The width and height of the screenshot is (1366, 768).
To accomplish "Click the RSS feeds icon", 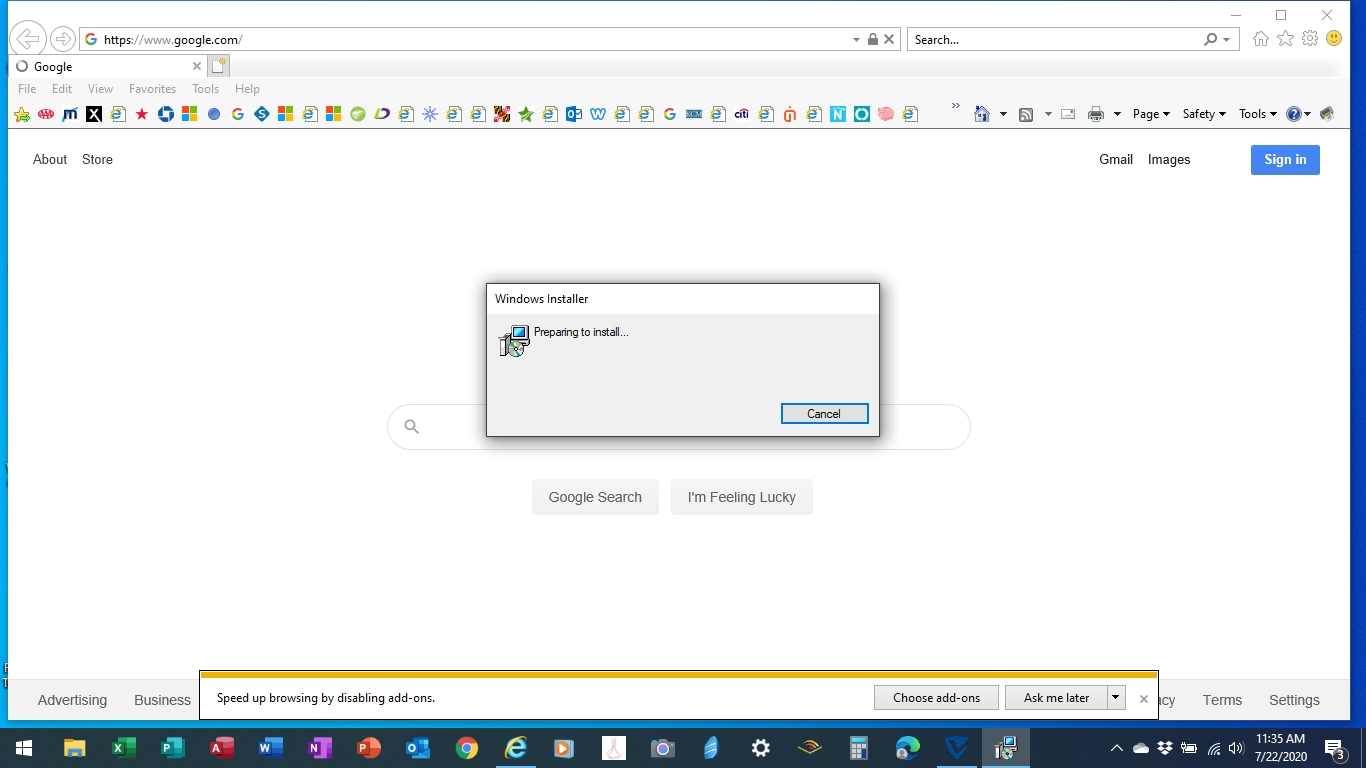I will pos(1026,114).
